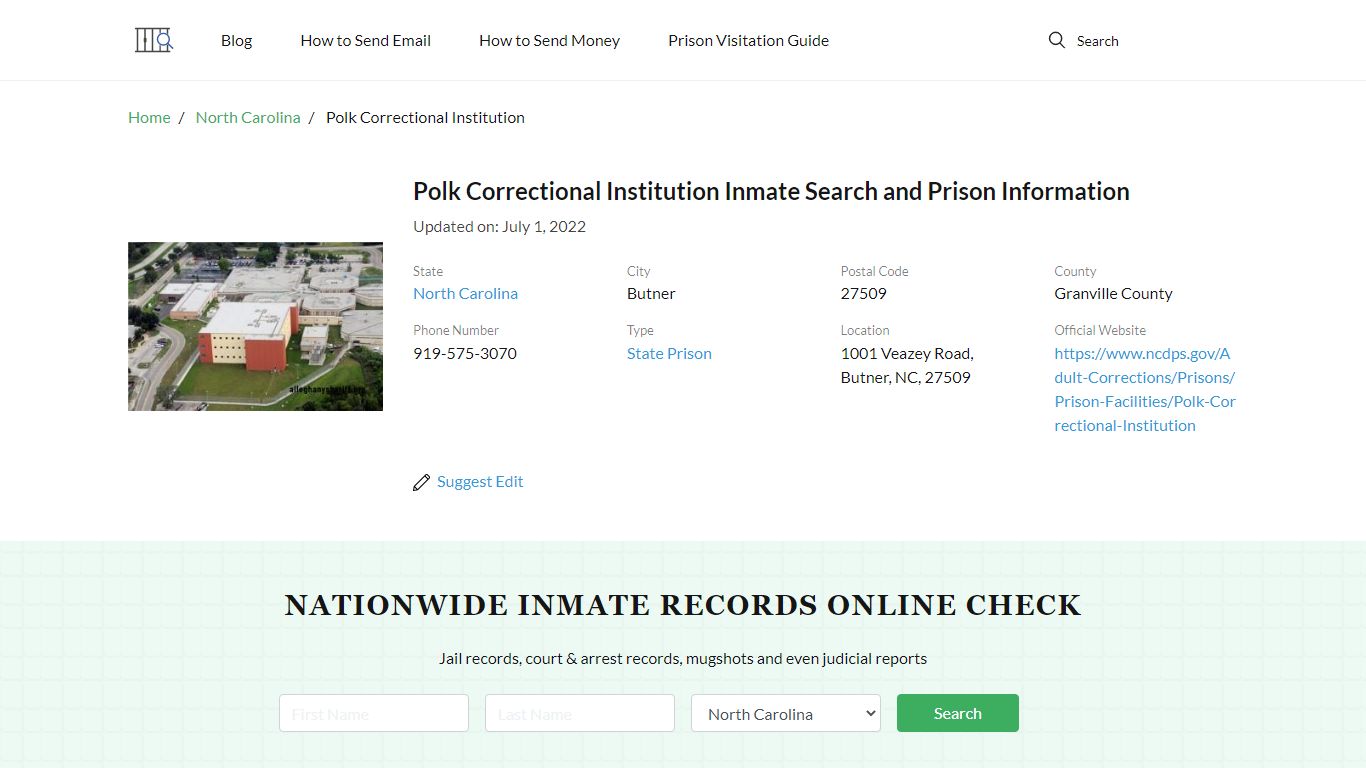Click the site logo icon

154,40
